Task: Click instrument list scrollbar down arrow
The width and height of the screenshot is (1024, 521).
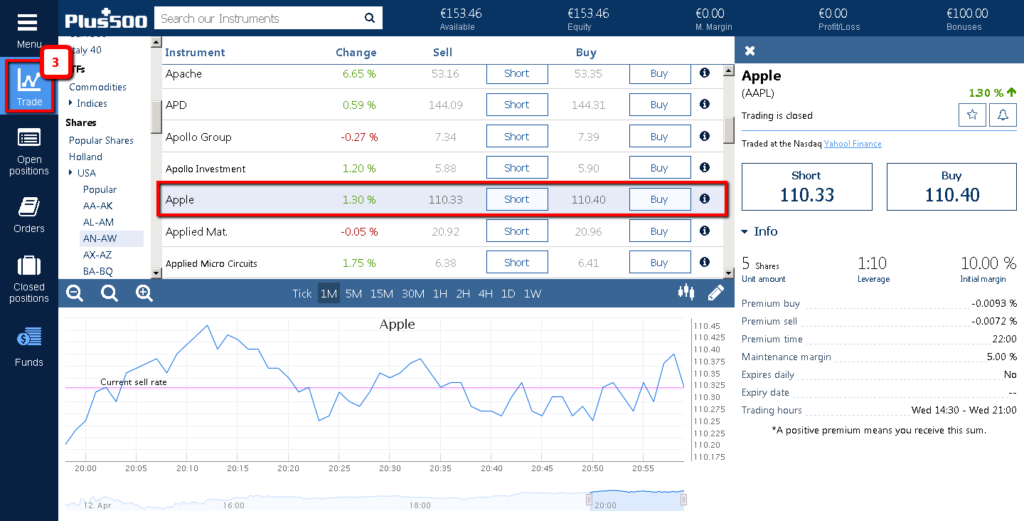Action: (729, 273)
